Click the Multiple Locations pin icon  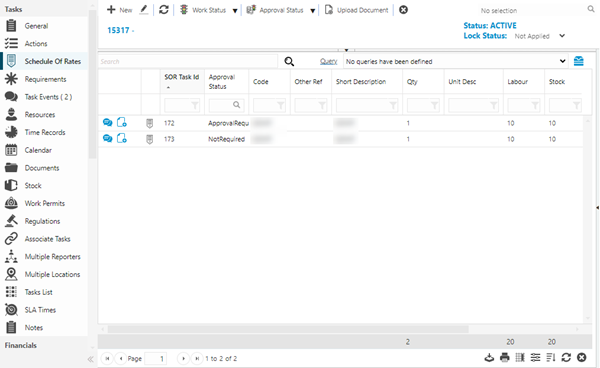click(11, 274)
